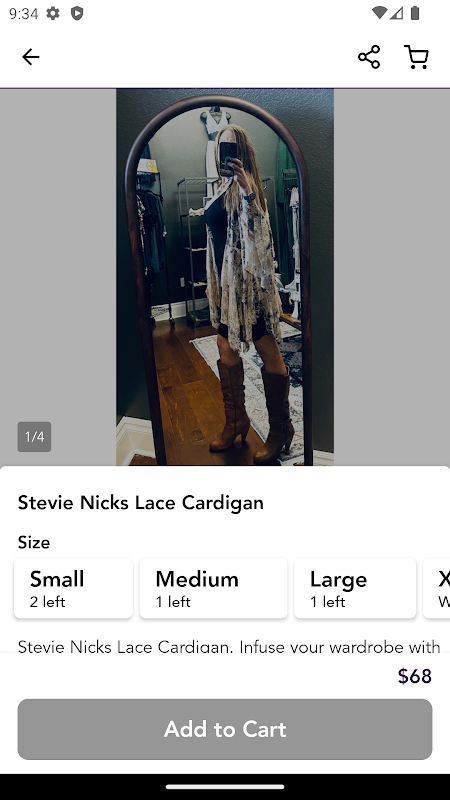The height and width of the screenshot is (800, 450).
Task: Tap the shield play icon in status bar
Action: coord(77,13)
